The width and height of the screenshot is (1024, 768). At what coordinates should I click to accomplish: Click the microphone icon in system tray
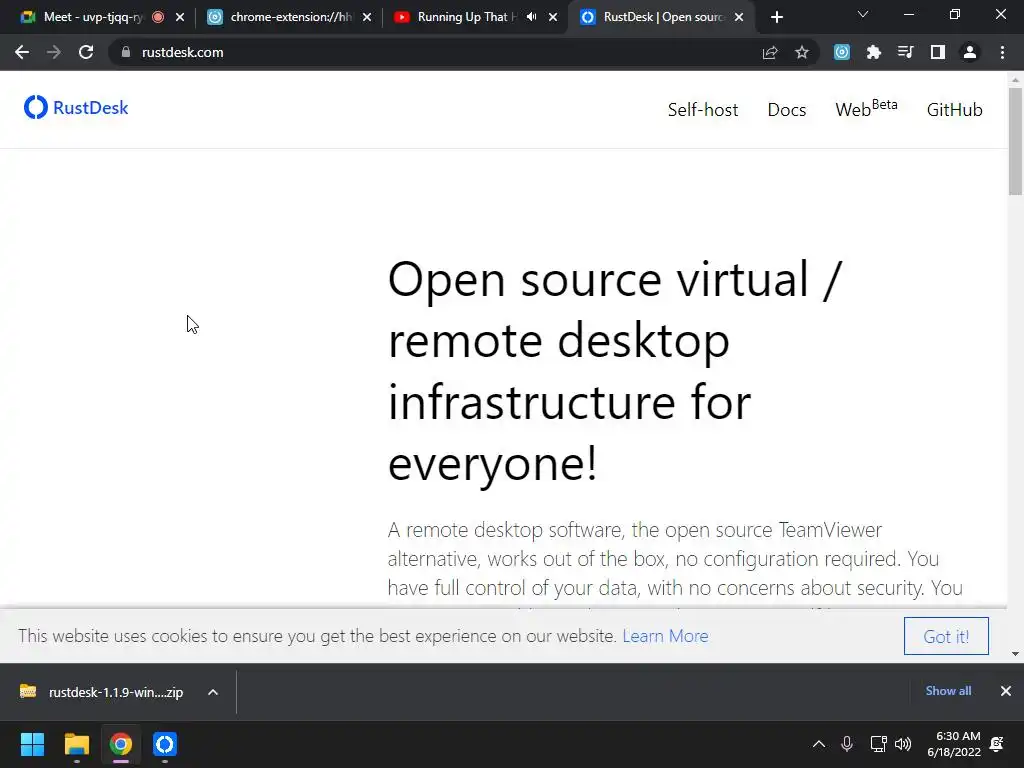(847, 744)
